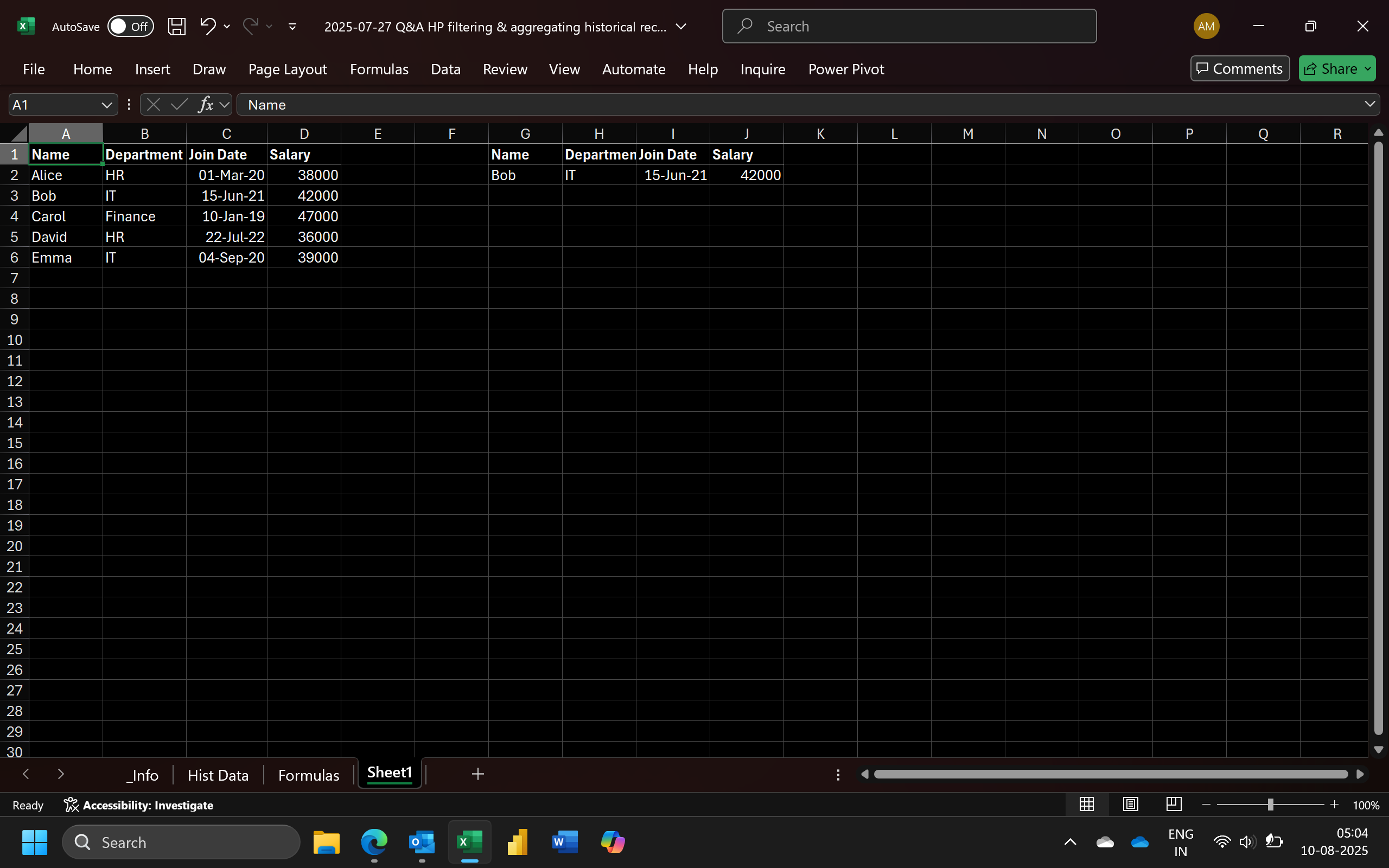This screenshot has height=868, width=1389.
Task: Click the title bar Search box
Action: pyautogui.click(x=909, y=27)
